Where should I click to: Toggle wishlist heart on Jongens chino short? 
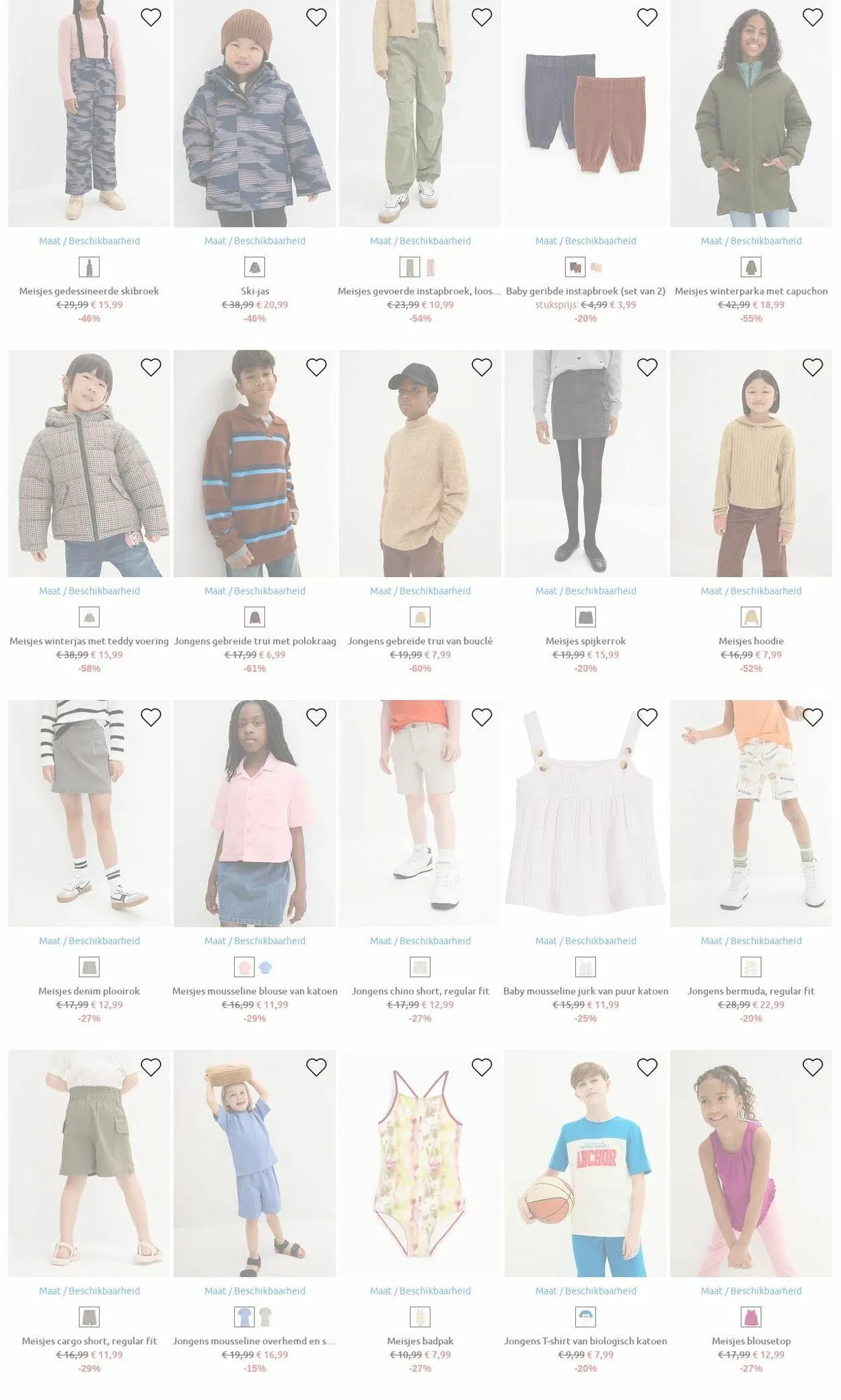pyautogui.click(x=482, y=717)
